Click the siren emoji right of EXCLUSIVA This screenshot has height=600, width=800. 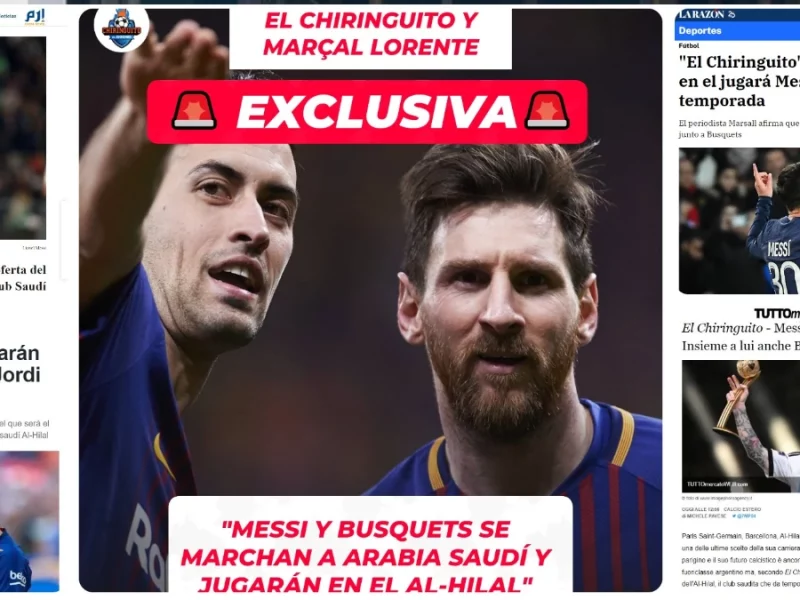coord(547,111)
